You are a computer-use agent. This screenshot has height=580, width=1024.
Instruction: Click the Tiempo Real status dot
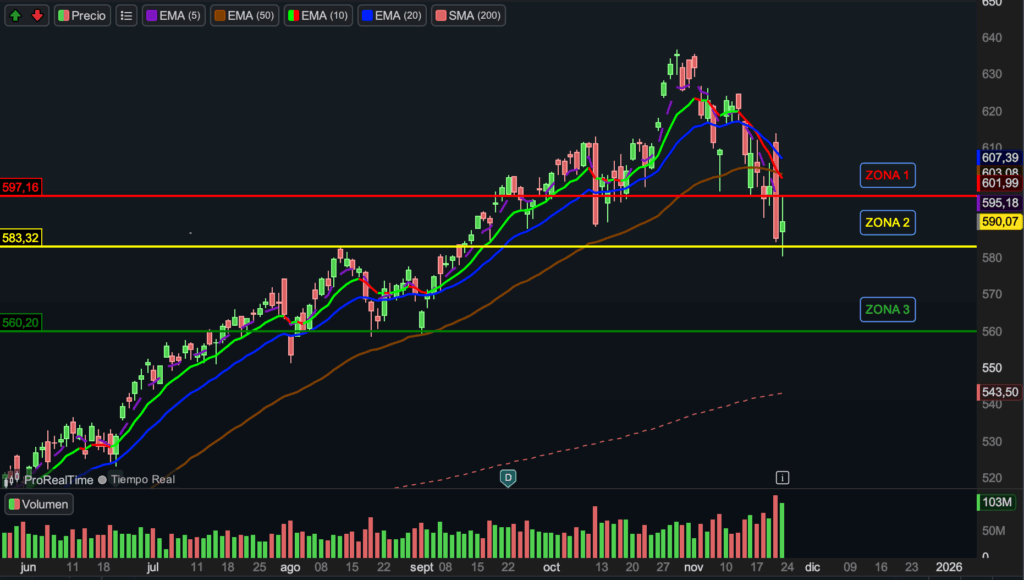coord(102,480)
